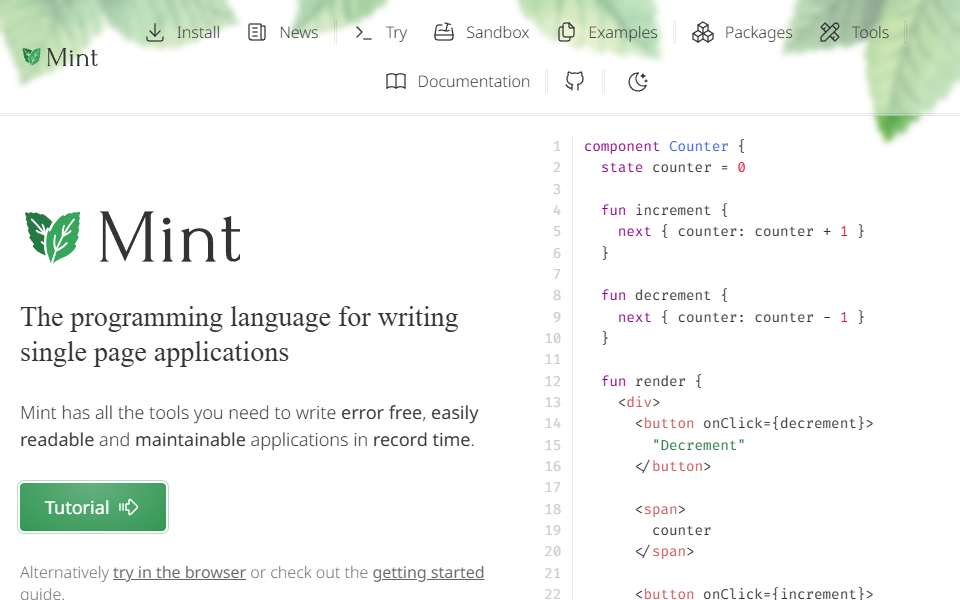Toggle dark mode with moon icon
The image size is (960, 600).
point(638,81)
